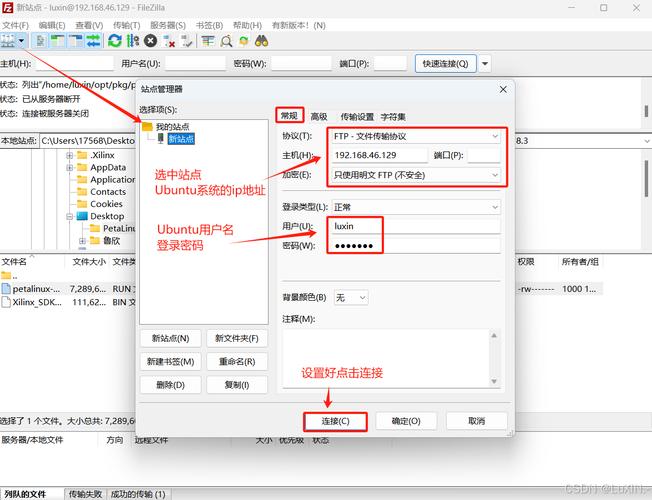Select the 常规 tab in Site Manager
Image resolution: width=652 pixels, height=500 pixels.
coord(289,116)
